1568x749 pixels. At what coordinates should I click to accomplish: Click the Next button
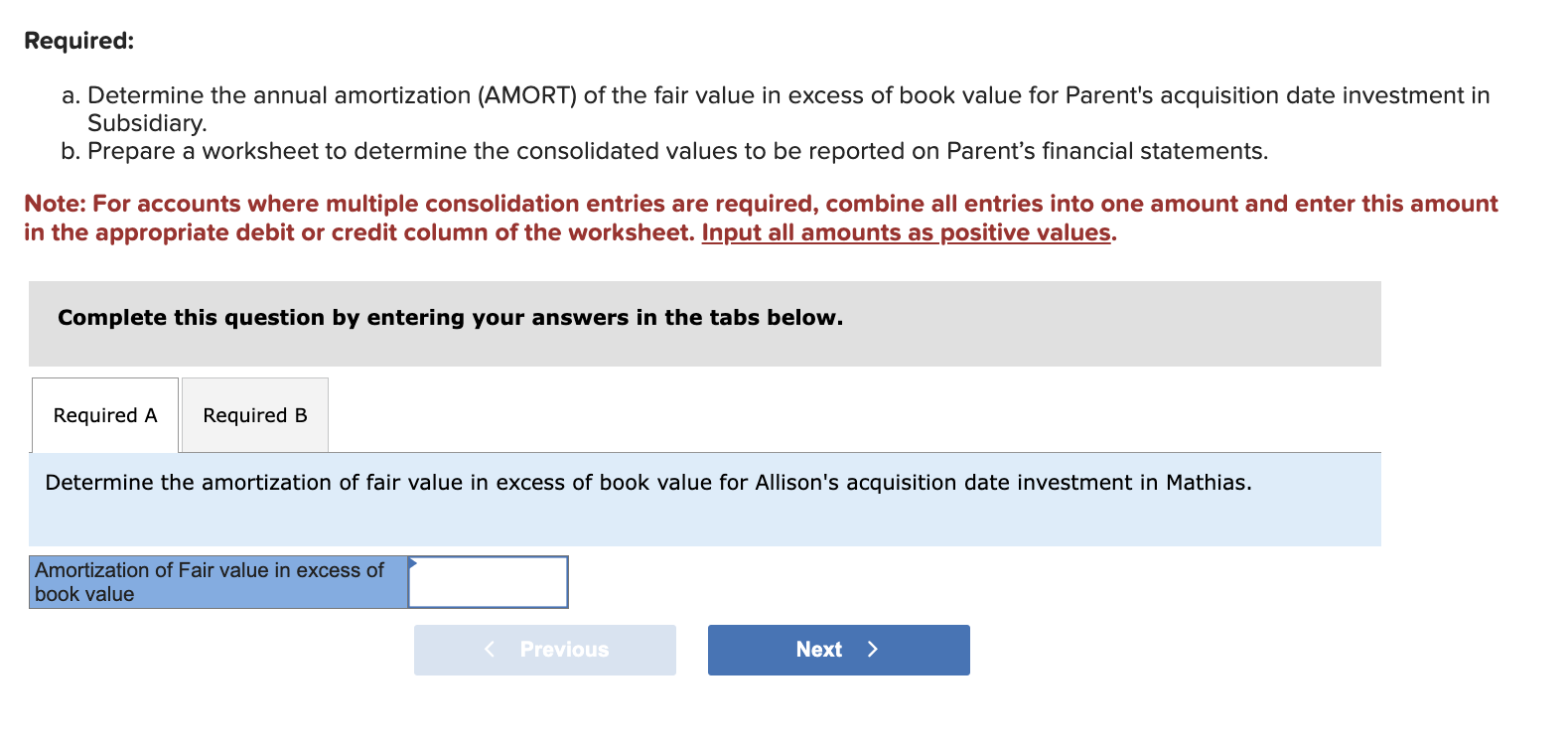(x=837, y=649)
